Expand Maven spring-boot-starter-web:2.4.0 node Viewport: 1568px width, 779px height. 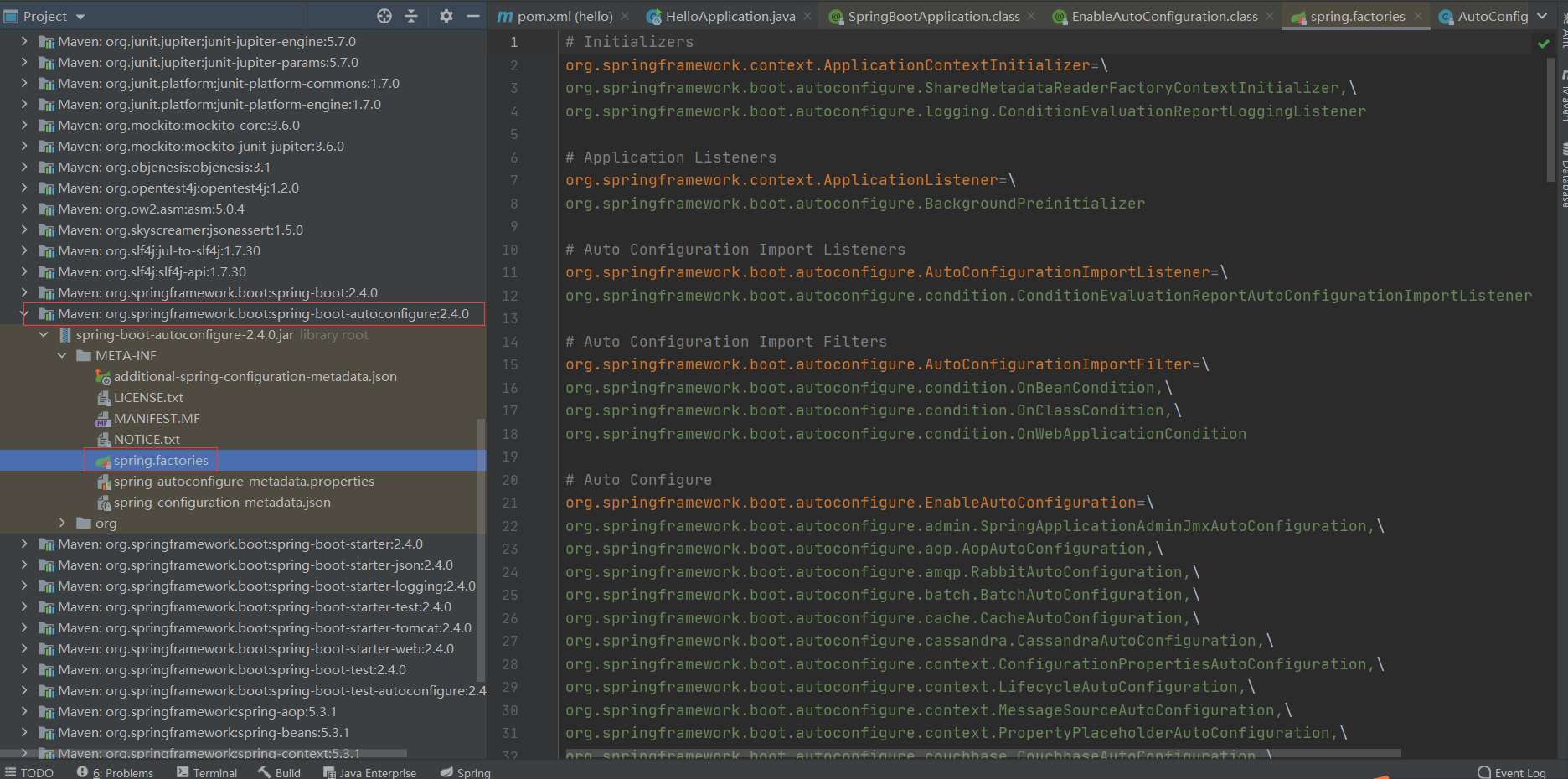tap(23, 648)
